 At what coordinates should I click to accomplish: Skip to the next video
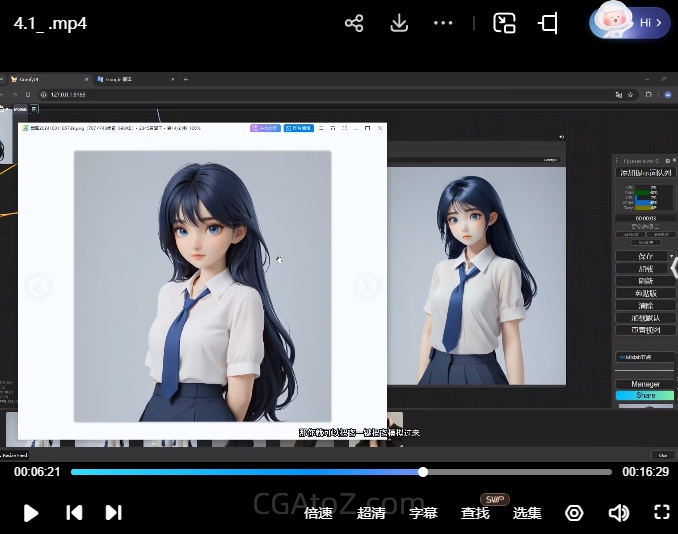114,512
